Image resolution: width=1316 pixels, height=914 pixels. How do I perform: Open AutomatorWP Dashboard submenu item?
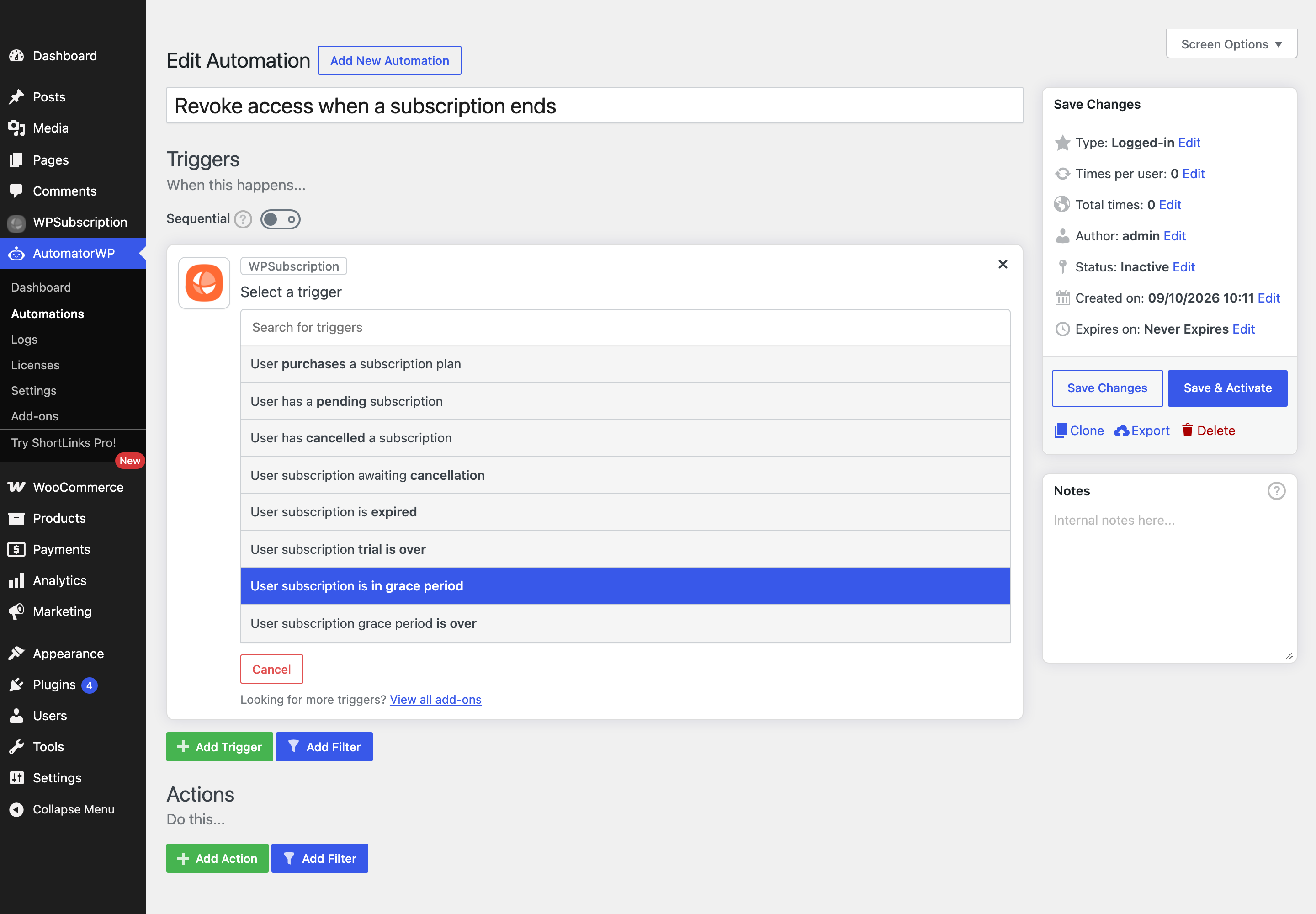pos(41,287)
